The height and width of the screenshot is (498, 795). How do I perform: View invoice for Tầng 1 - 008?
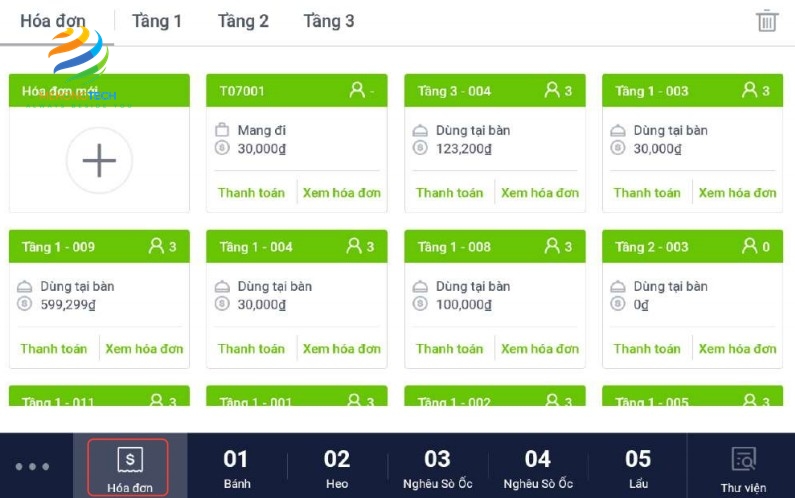540,349
